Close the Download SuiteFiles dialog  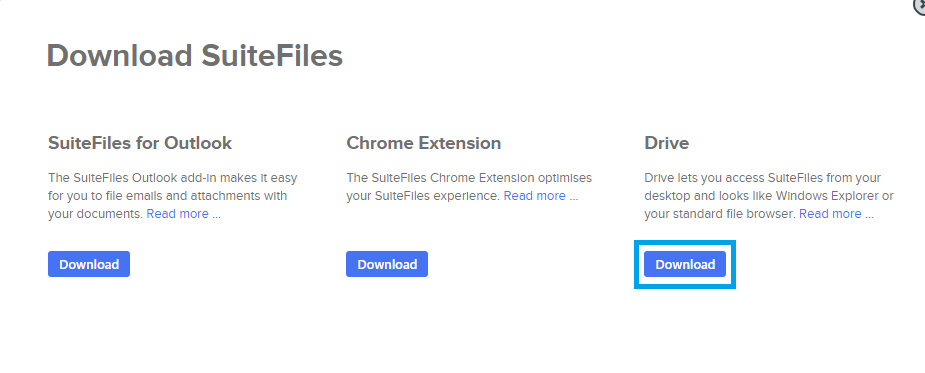coord(921,3)
